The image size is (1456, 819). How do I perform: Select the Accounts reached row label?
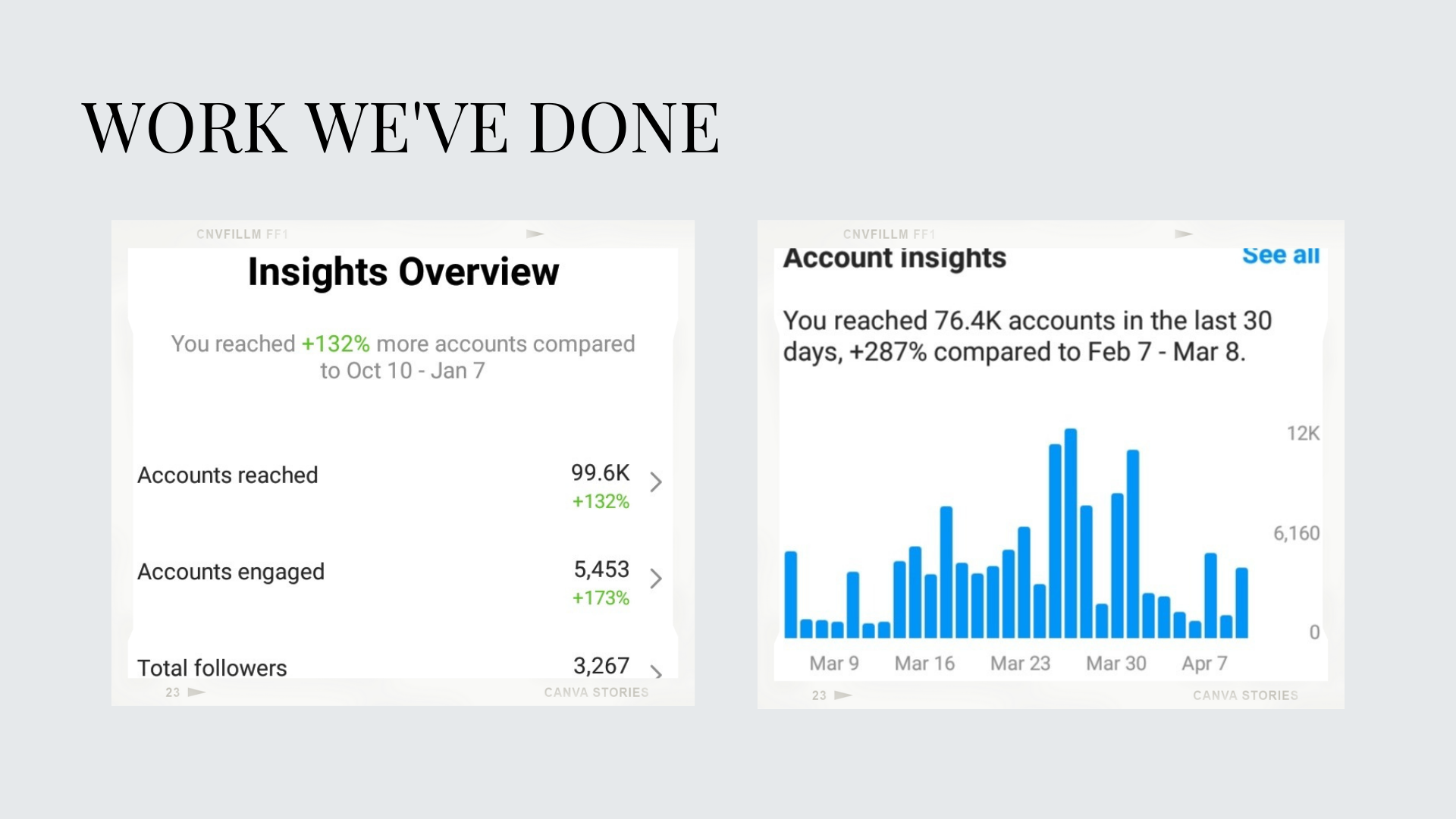[x=227, y=475]
